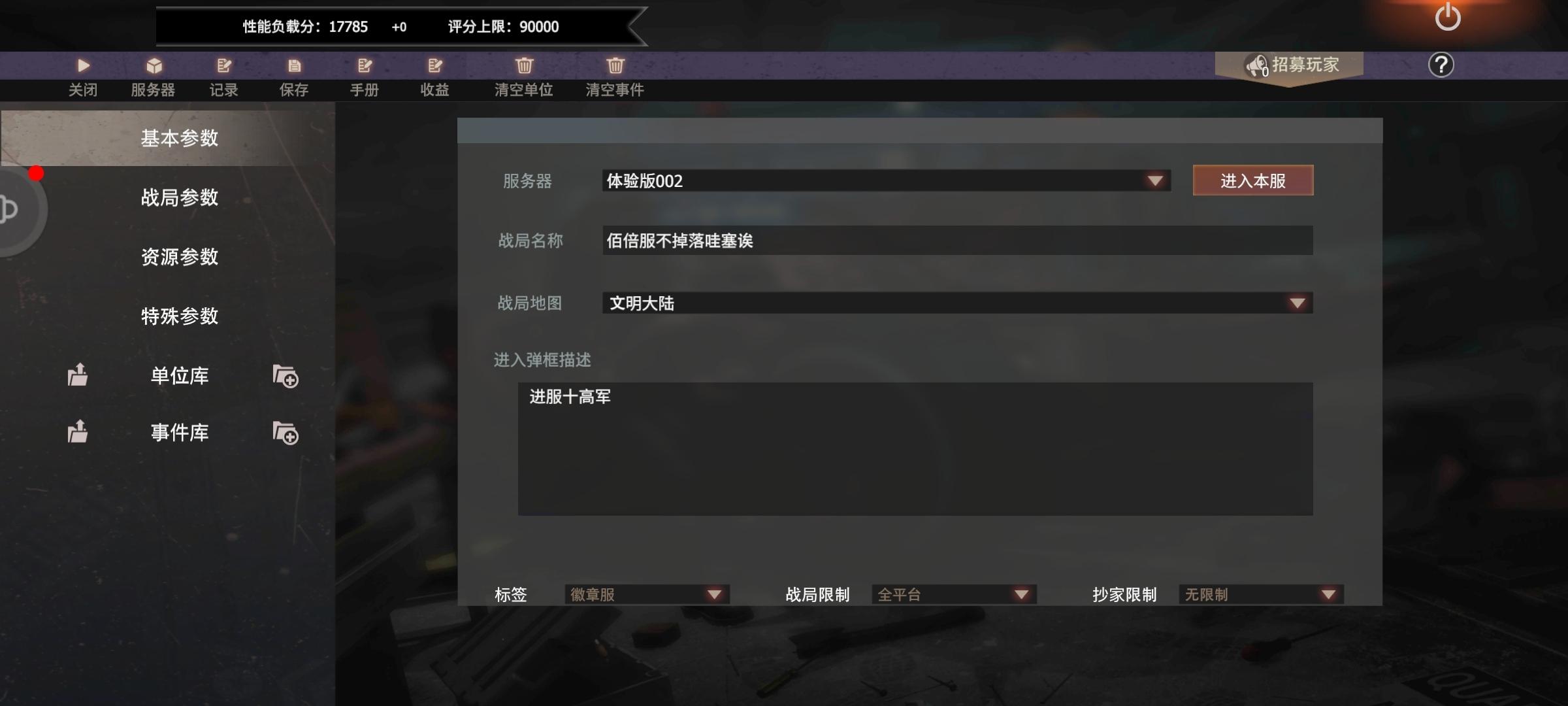Switch to the 资源参数 tab

click(180, 257)
